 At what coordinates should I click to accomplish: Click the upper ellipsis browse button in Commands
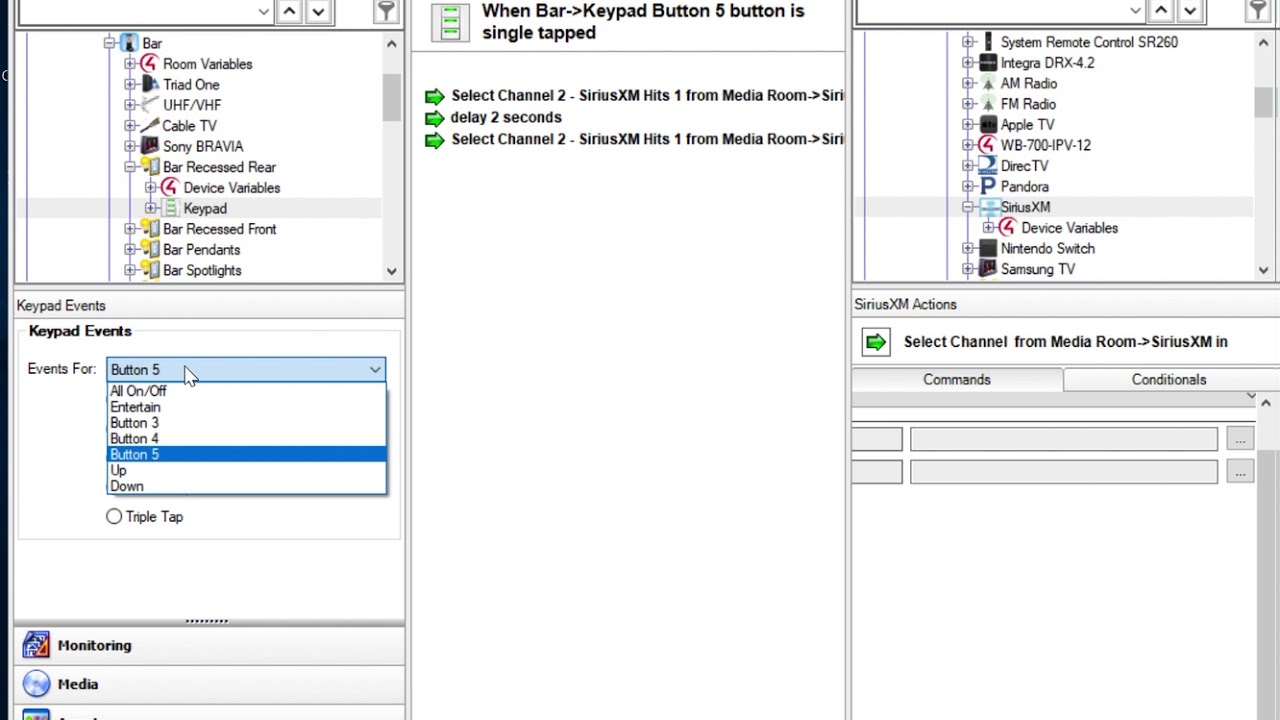tap(1240, 439)
